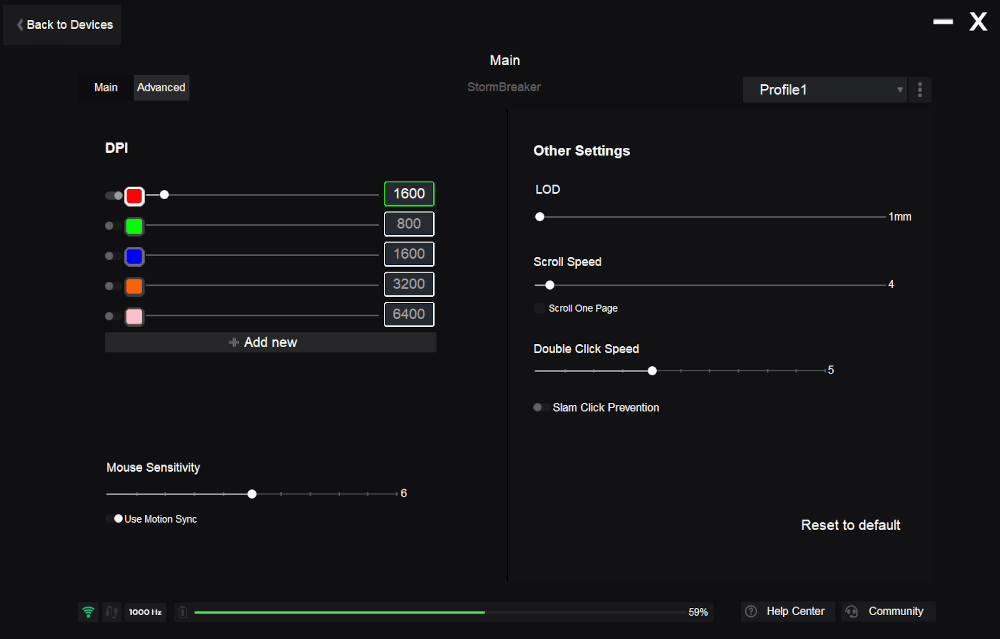Image resolution: width=1000 pixels, height=639 pixels.
Task: Add a new DPI stage
Action: [270, 342]
